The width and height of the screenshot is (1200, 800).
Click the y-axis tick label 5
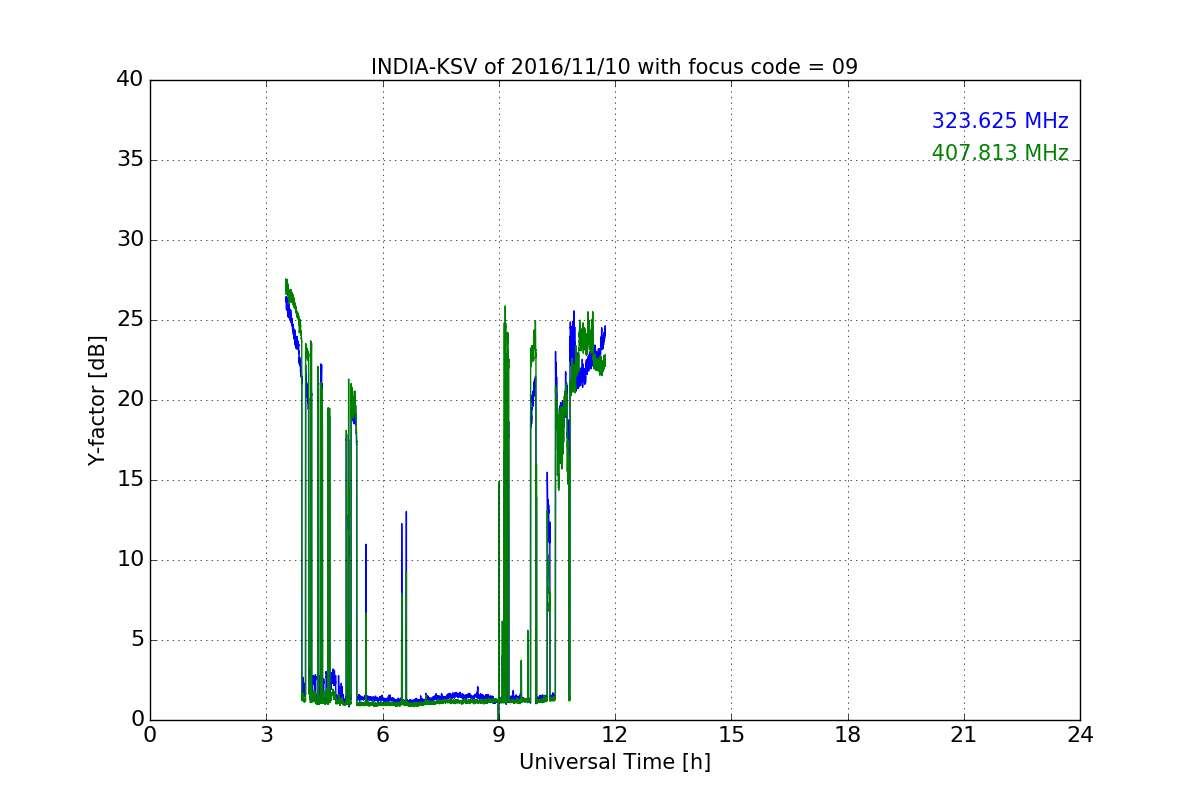pos(137,640)
